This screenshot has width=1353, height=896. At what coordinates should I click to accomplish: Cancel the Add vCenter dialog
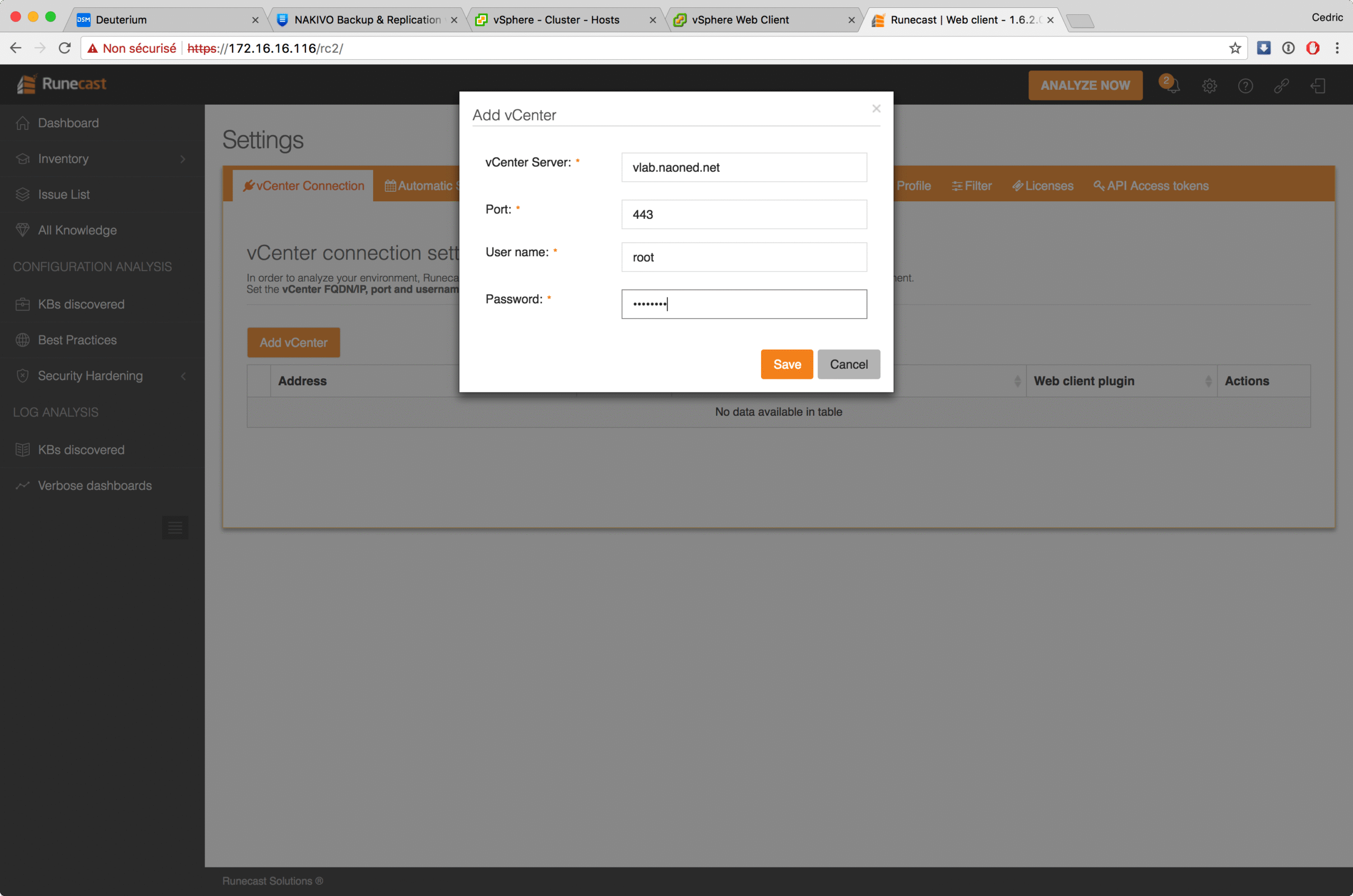pos(848,365)
